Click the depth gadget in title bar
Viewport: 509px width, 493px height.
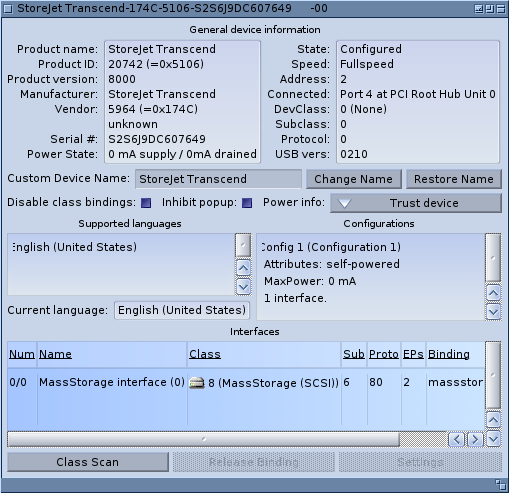click(x=501, y=9)
